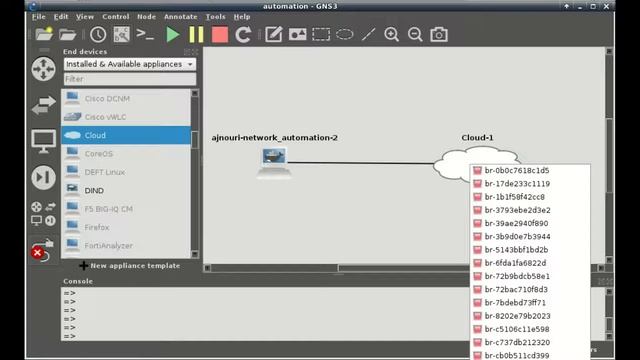The width and height of the screenshot is (640, 360).
Task: Start all nodes with green play button
Action: (173, 35)
